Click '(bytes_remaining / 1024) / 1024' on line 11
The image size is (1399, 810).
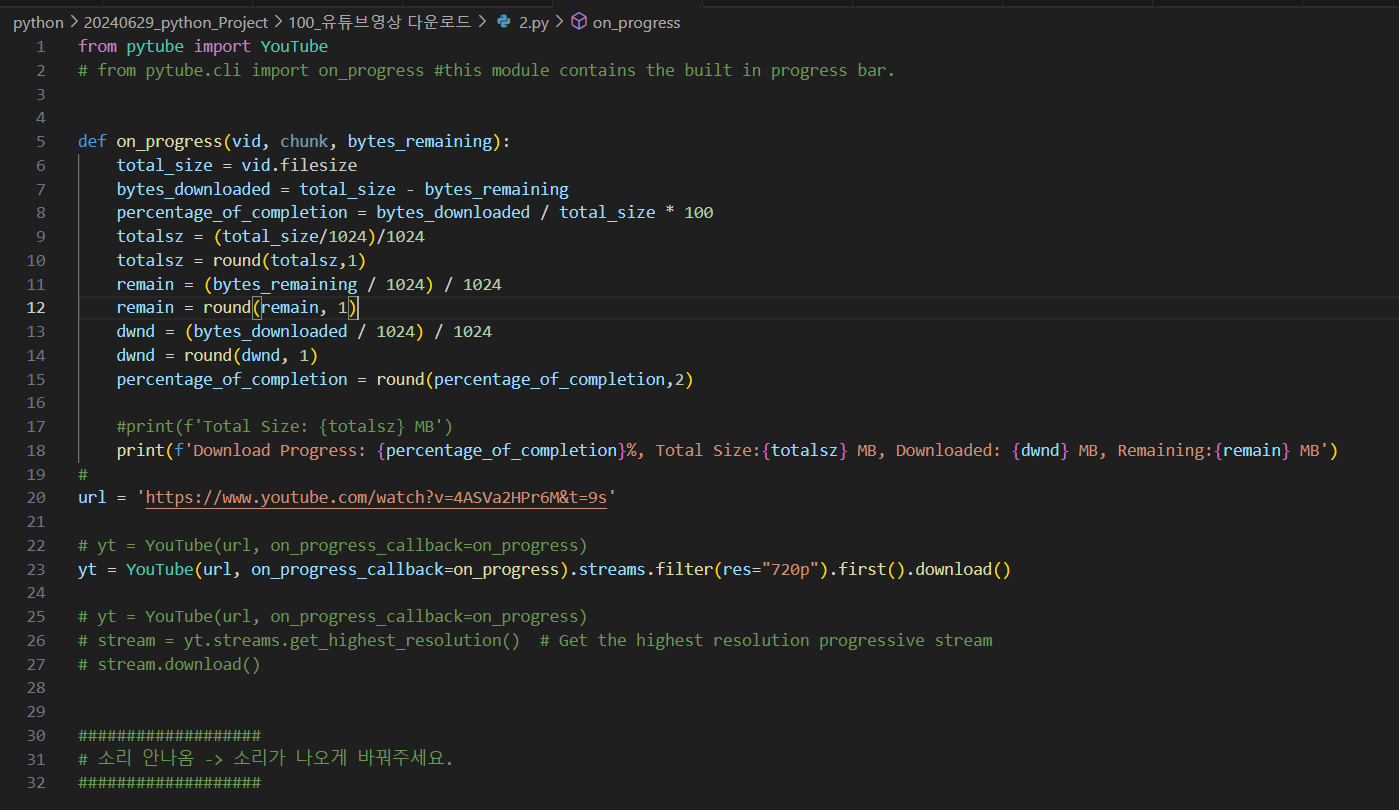click(x=352, y=284)
